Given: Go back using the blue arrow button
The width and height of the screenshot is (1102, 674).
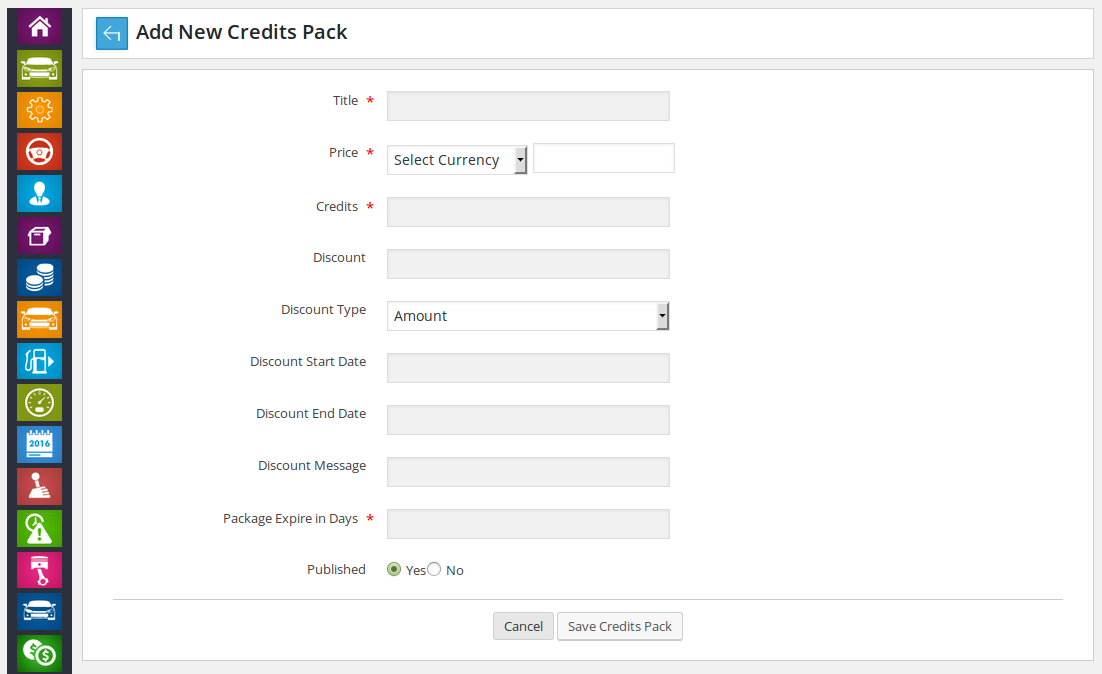Looking at the screenshot, I should pyautogui.click(x=112, y=33).
